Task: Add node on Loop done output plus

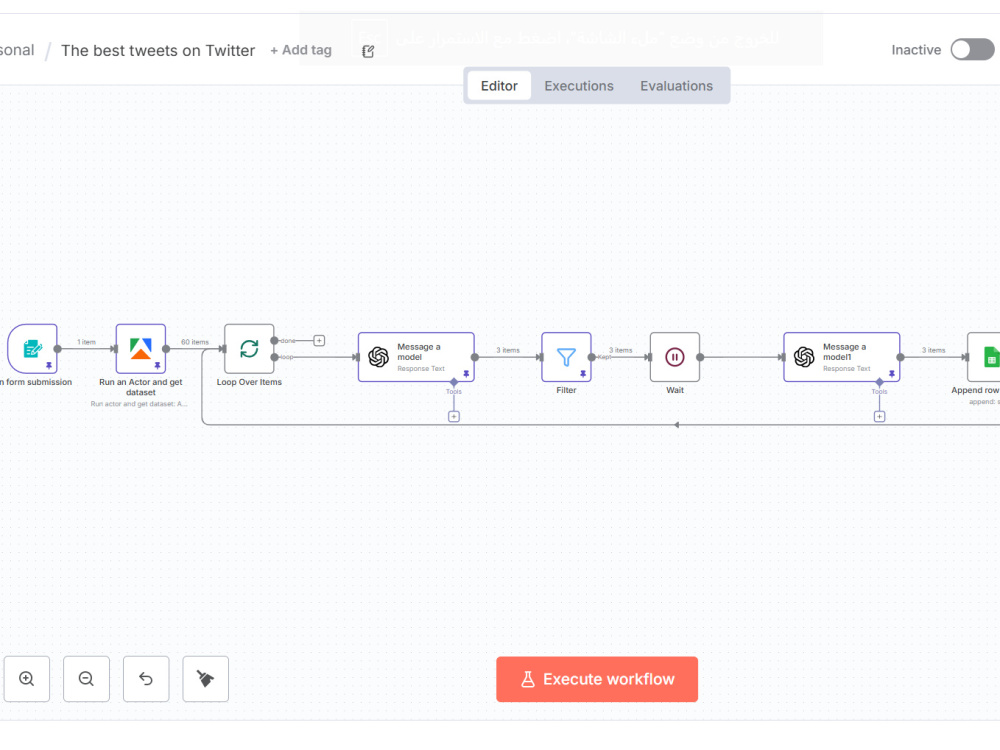Action: [x=320, y=341]
